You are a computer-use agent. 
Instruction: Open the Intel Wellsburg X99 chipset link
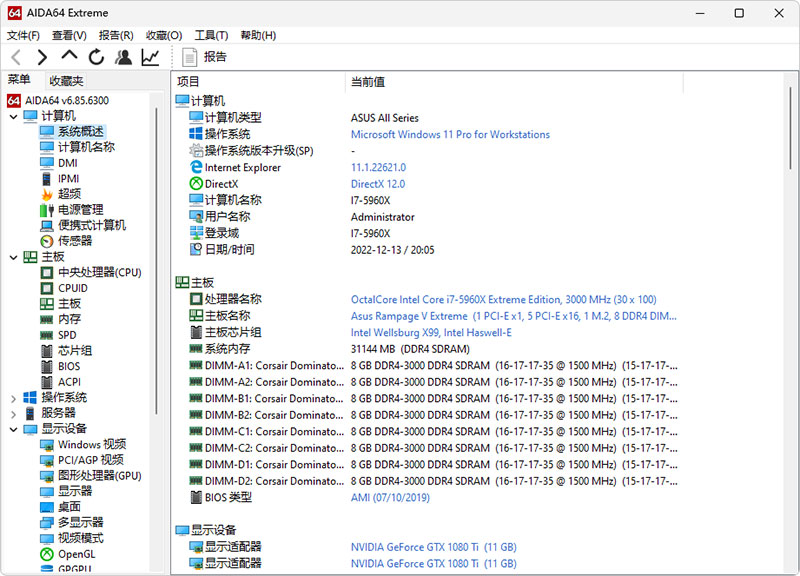(x=431, y=333)
